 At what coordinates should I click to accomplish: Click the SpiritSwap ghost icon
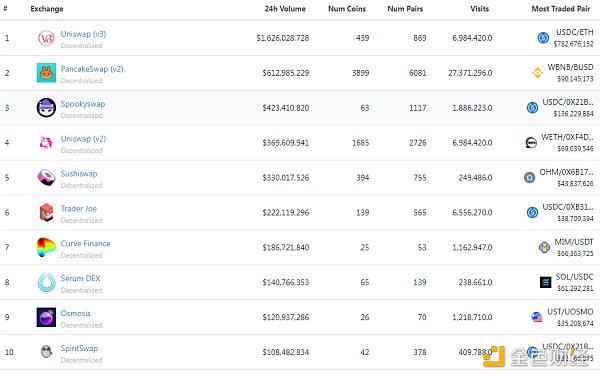46,352
